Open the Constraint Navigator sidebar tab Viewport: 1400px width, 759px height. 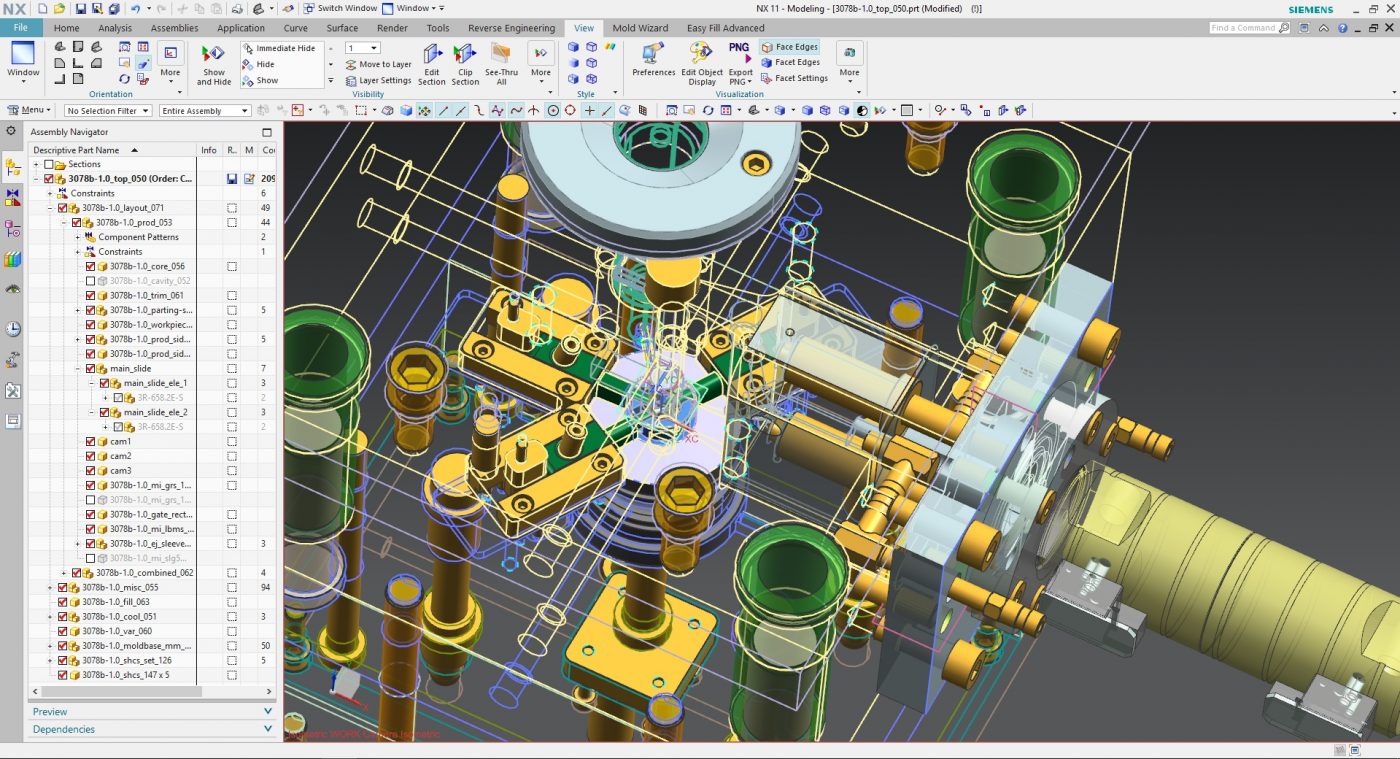click(12, 198)
